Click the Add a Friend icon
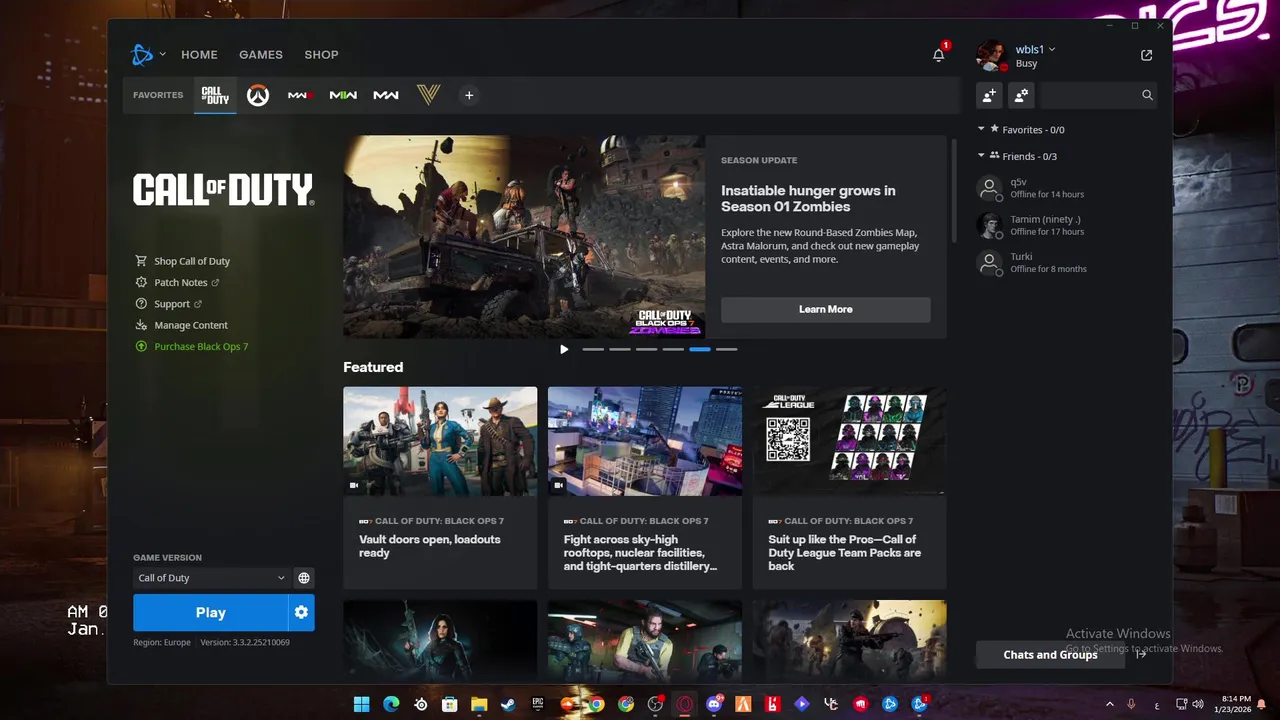Screen dimensions: 1280x720 pos(989,95)
